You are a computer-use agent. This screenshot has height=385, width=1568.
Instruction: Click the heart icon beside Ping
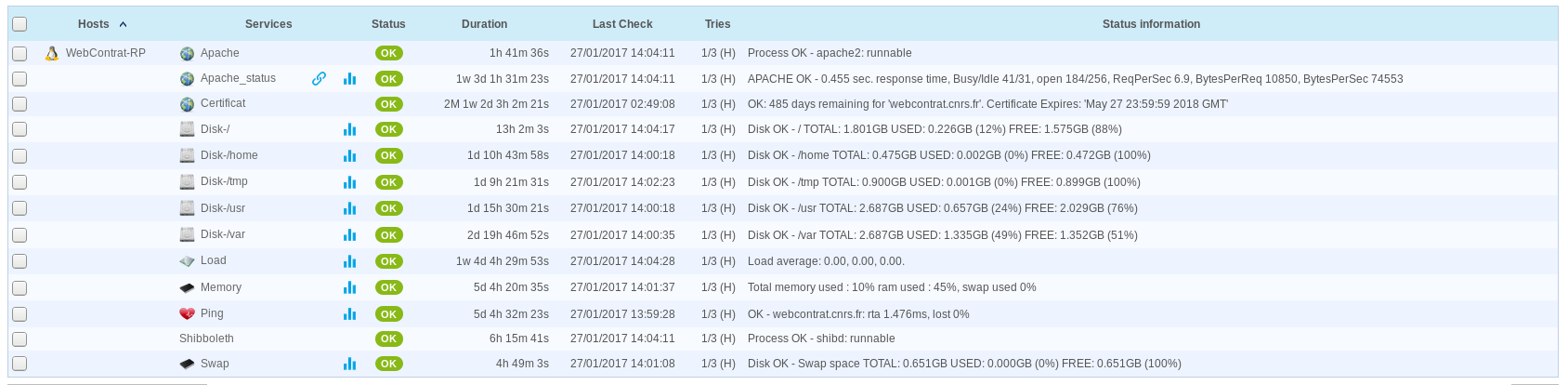pyautogui.click(x=187, y=314)
